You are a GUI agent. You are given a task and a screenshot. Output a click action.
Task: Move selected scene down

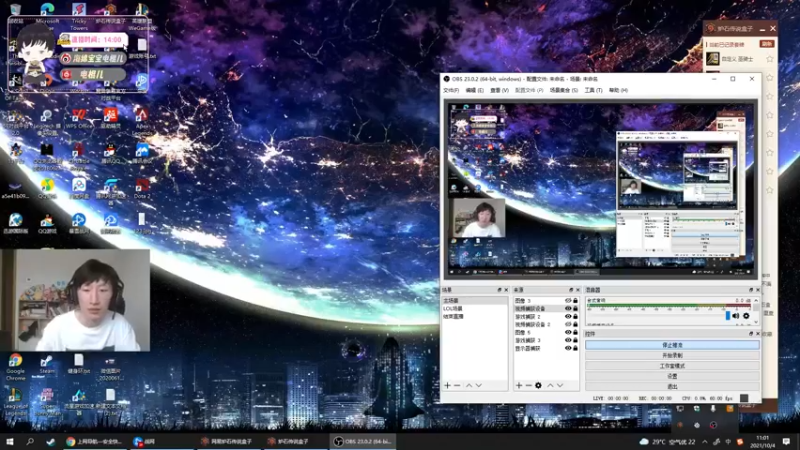coord(479,386)
